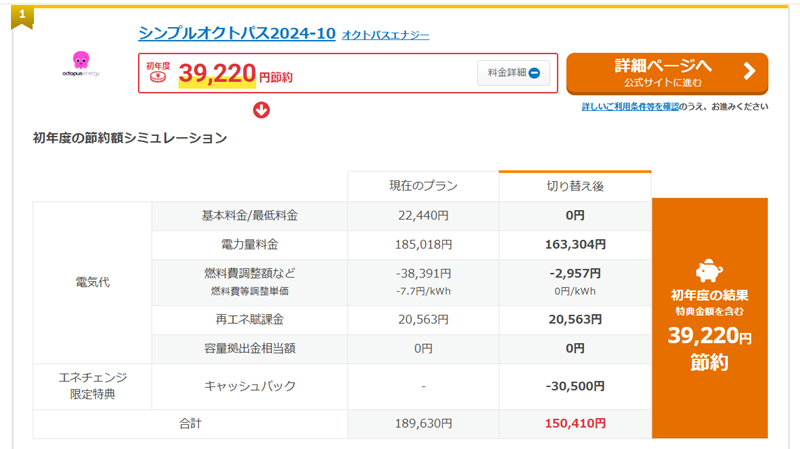The height and width of the screenshot is (449, 800).
Task: Go to the official site via 詳細ページへ
Action: pyautogui.click(x=666, y=73)
